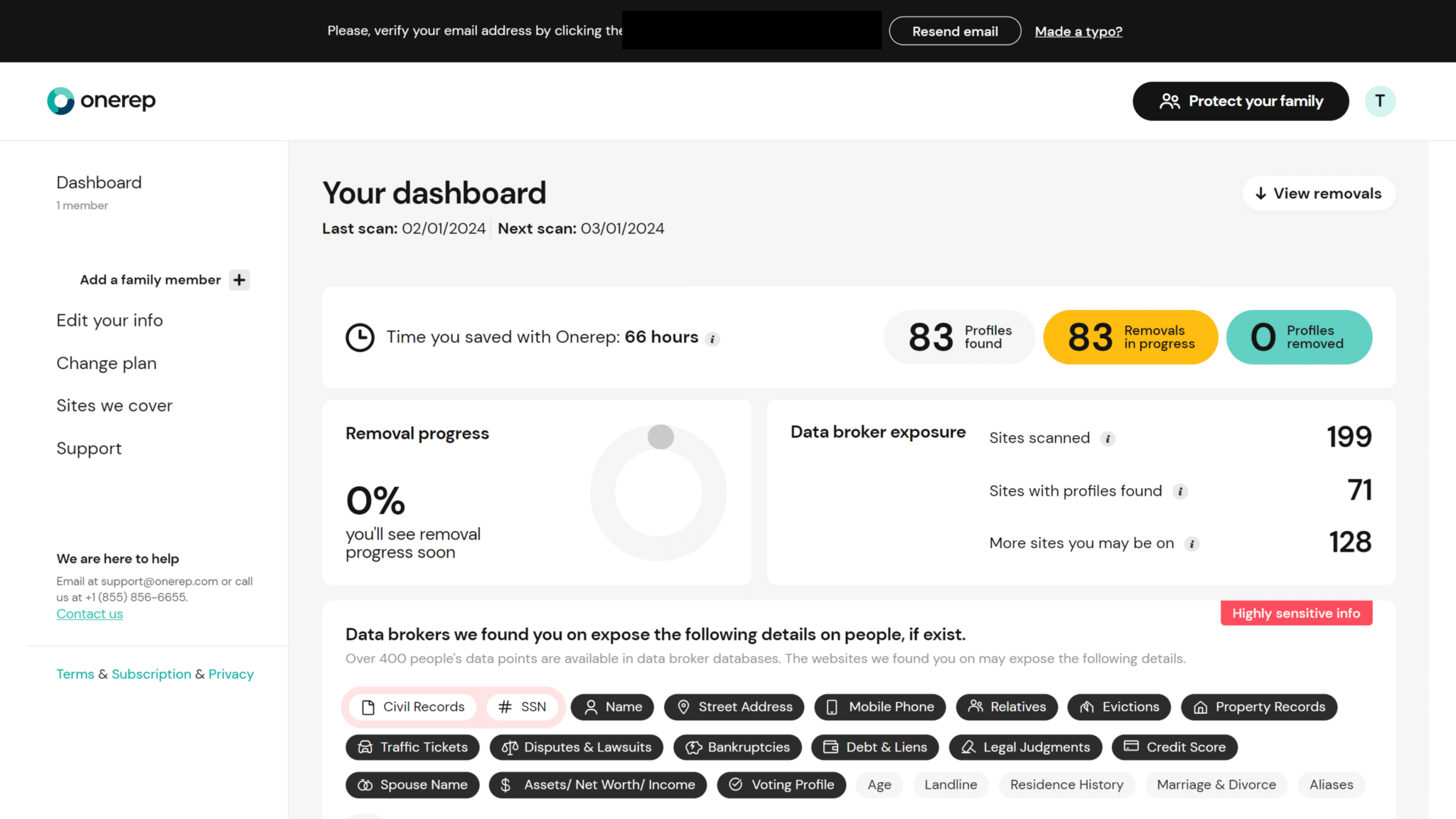
Task: Click info icon beside More sites you may be on
Action: pos(1192,544)
